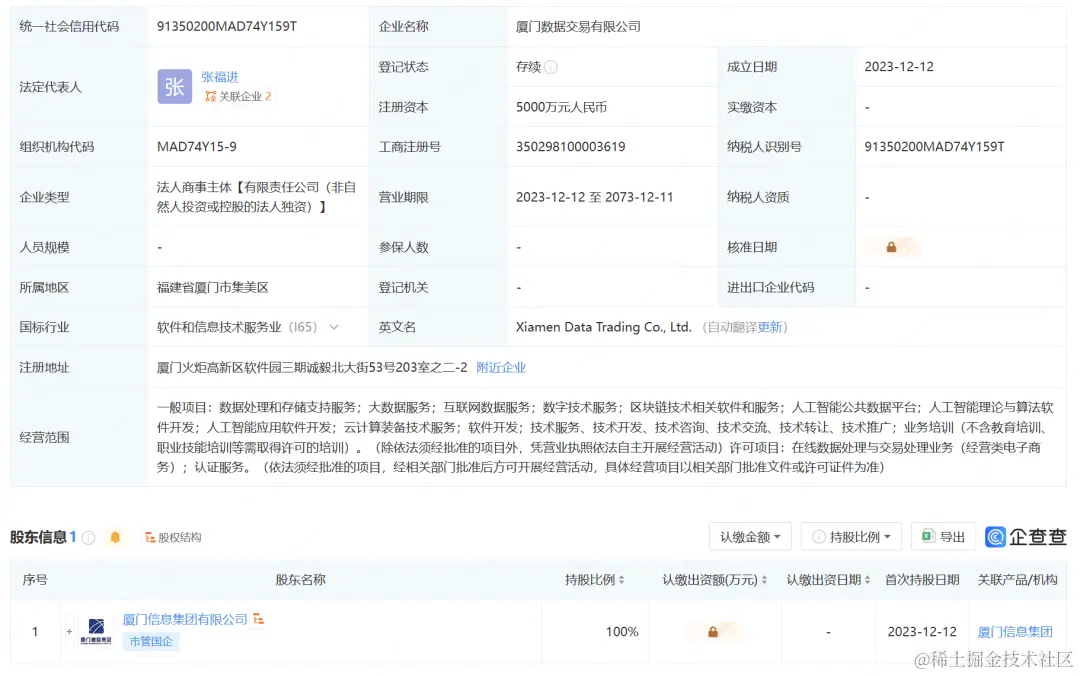Open the 认缴金额 dropdown
Viewport: 1080px width, 676px height.
click(750, 536)
